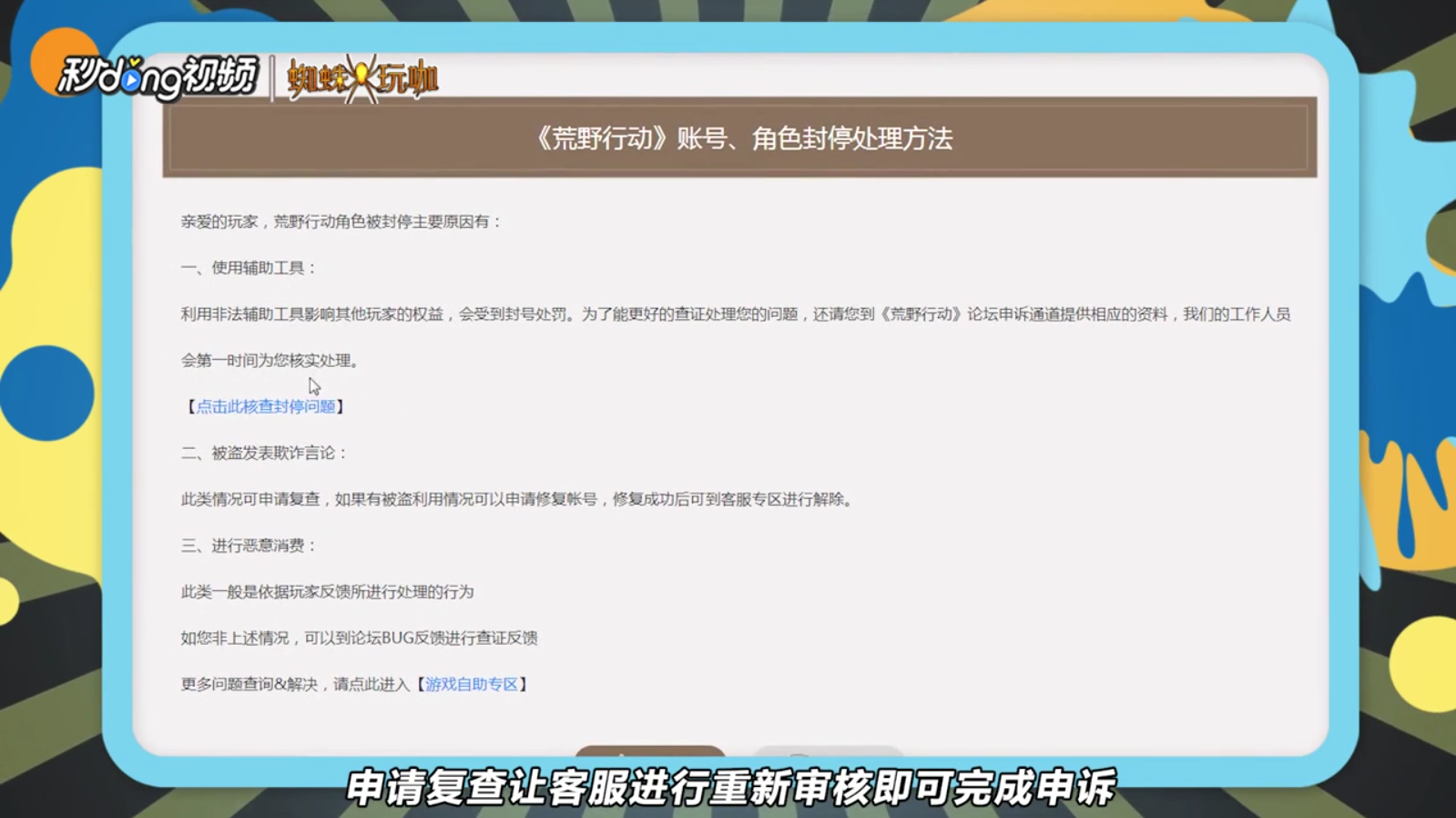Click the line starting 利用非法辅助工具影响其他玩家
Image resolution: width=1456 pixels, height=818 pixels.
pyautogui.click(x=736, y=314)
